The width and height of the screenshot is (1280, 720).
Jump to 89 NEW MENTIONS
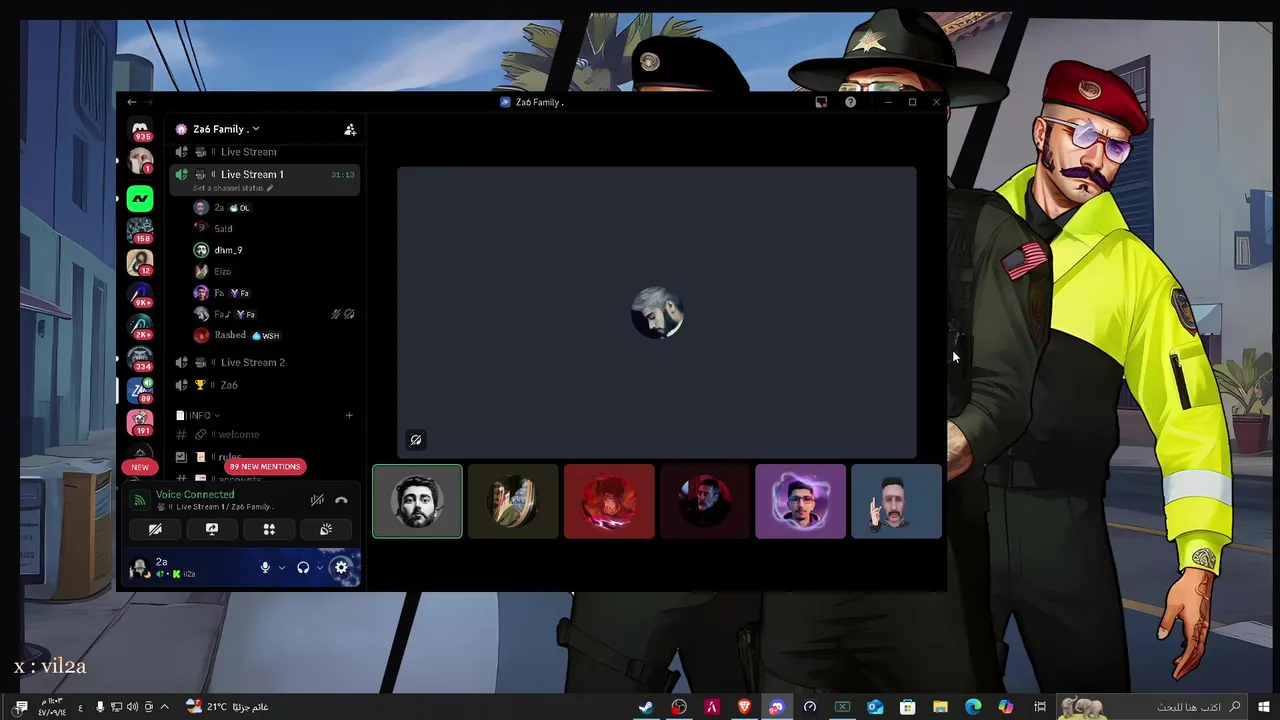point(265,466)
